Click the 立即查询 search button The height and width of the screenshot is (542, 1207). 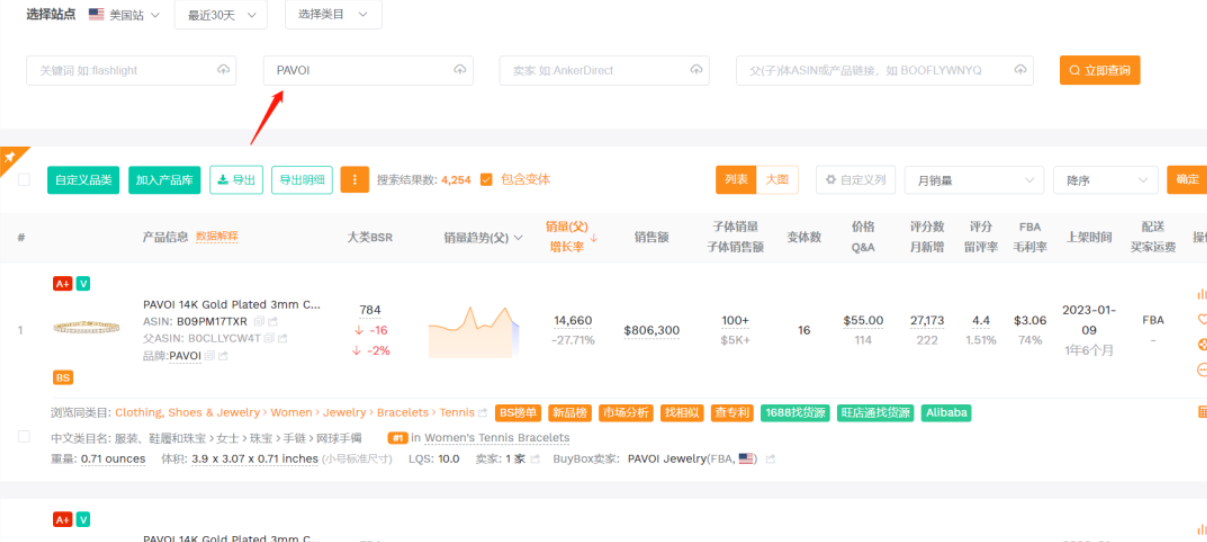1100,70
